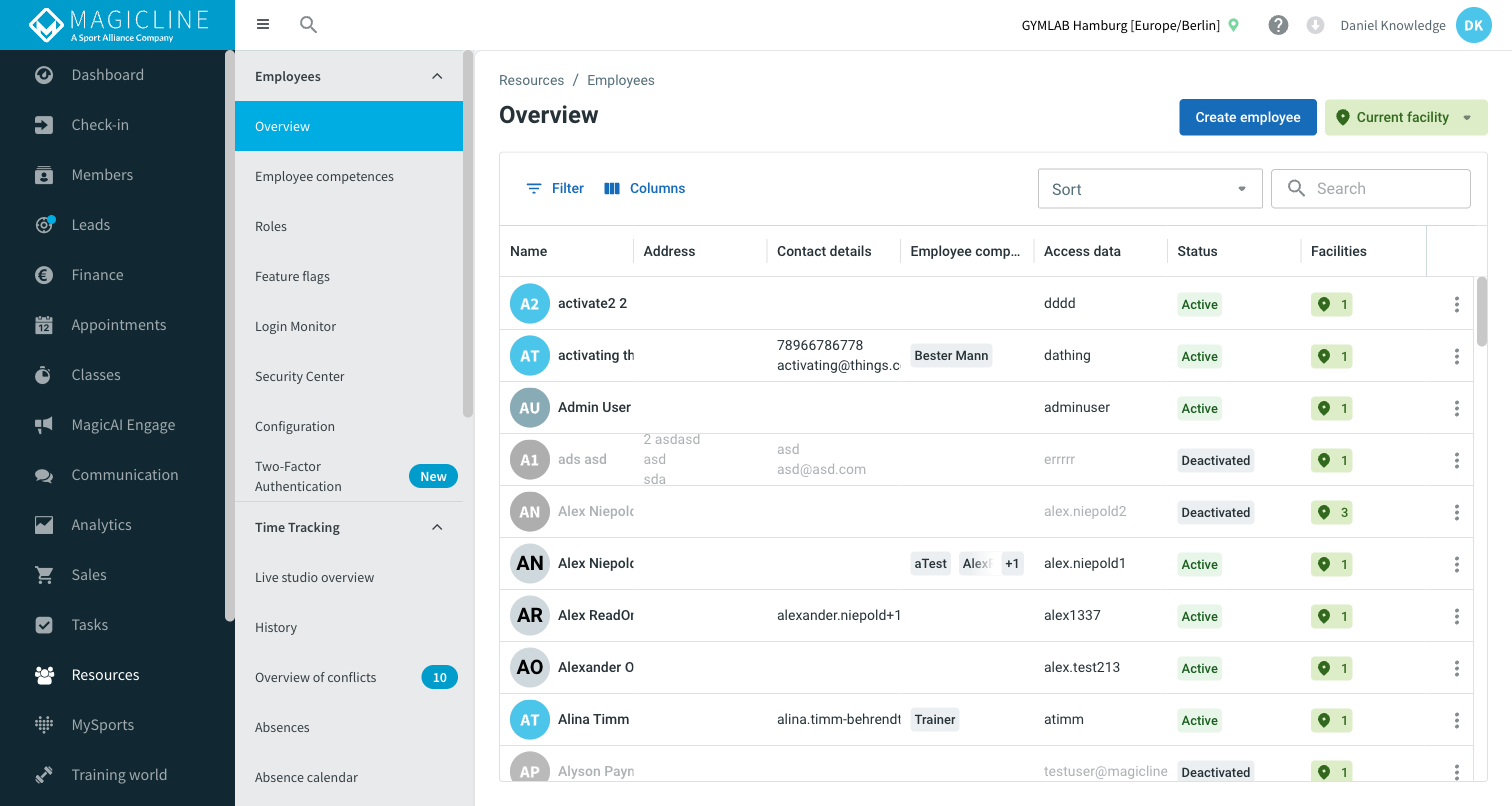Click the green location pin beside GYMLAB Hamburg
The width and height of the screenshot is (1512, 806).
(1234, 25)
